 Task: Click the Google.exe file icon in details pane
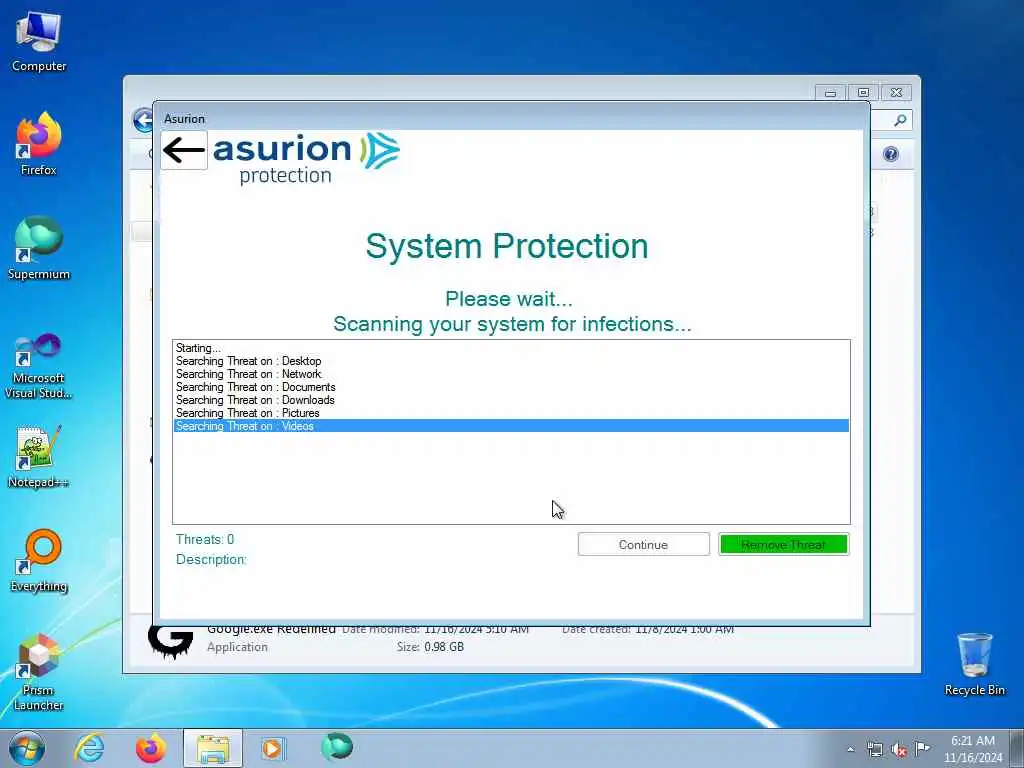(x=170, y=641)
